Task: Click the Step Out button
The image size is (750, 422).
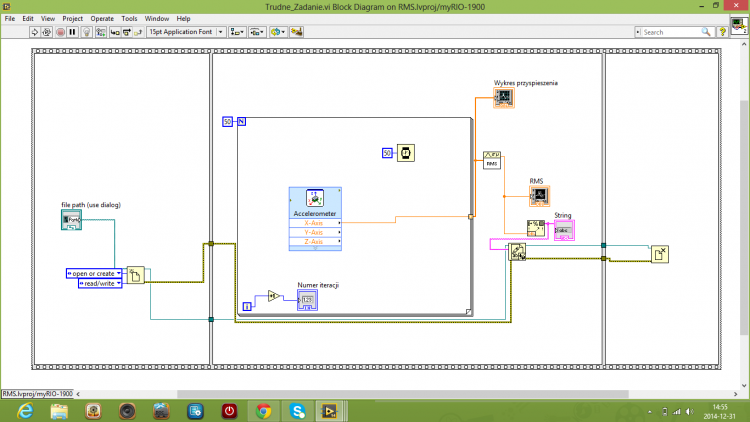Action: pyautogui.click(x=138, y=32)
